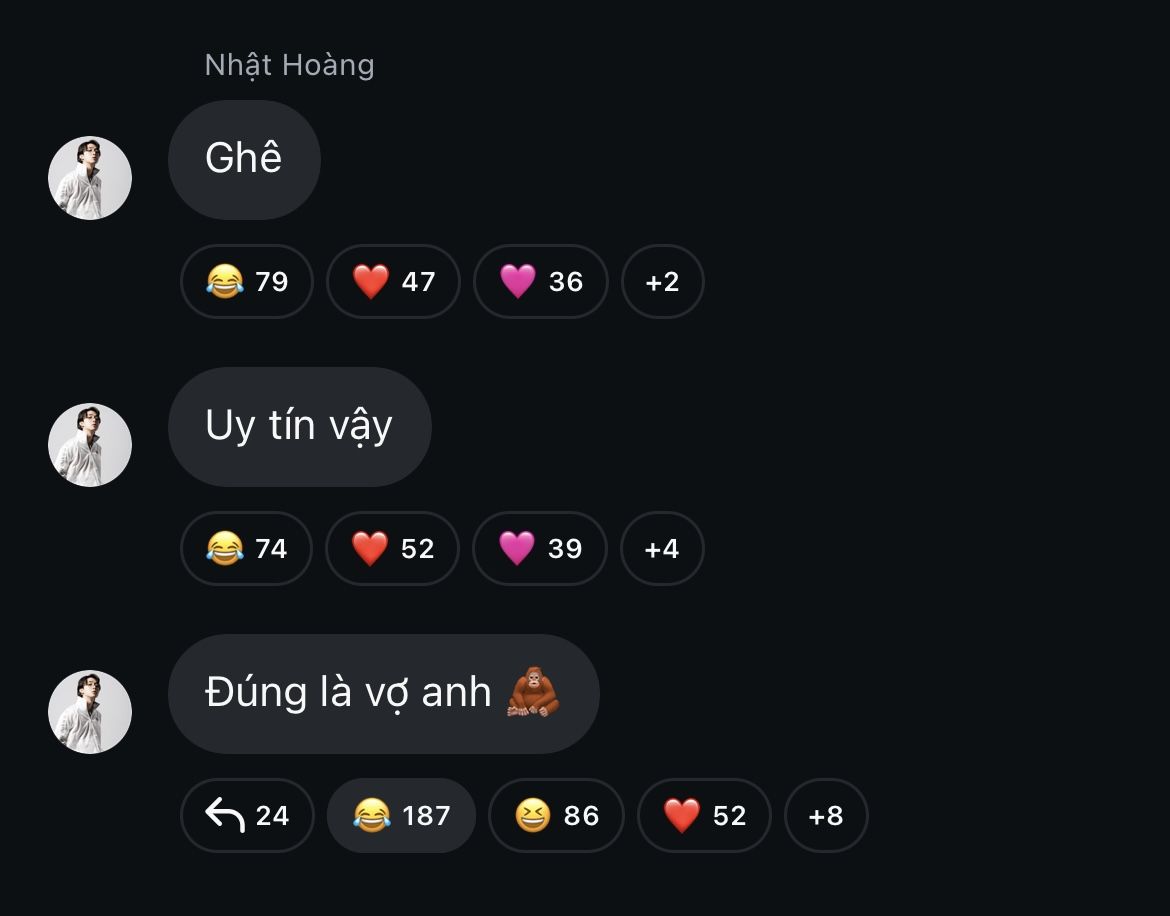This screenshot has width=1170, height=916.
Task: Tap the red heart with 52 under 'Đúng là vợ anh'
Action: click(704, 815)
